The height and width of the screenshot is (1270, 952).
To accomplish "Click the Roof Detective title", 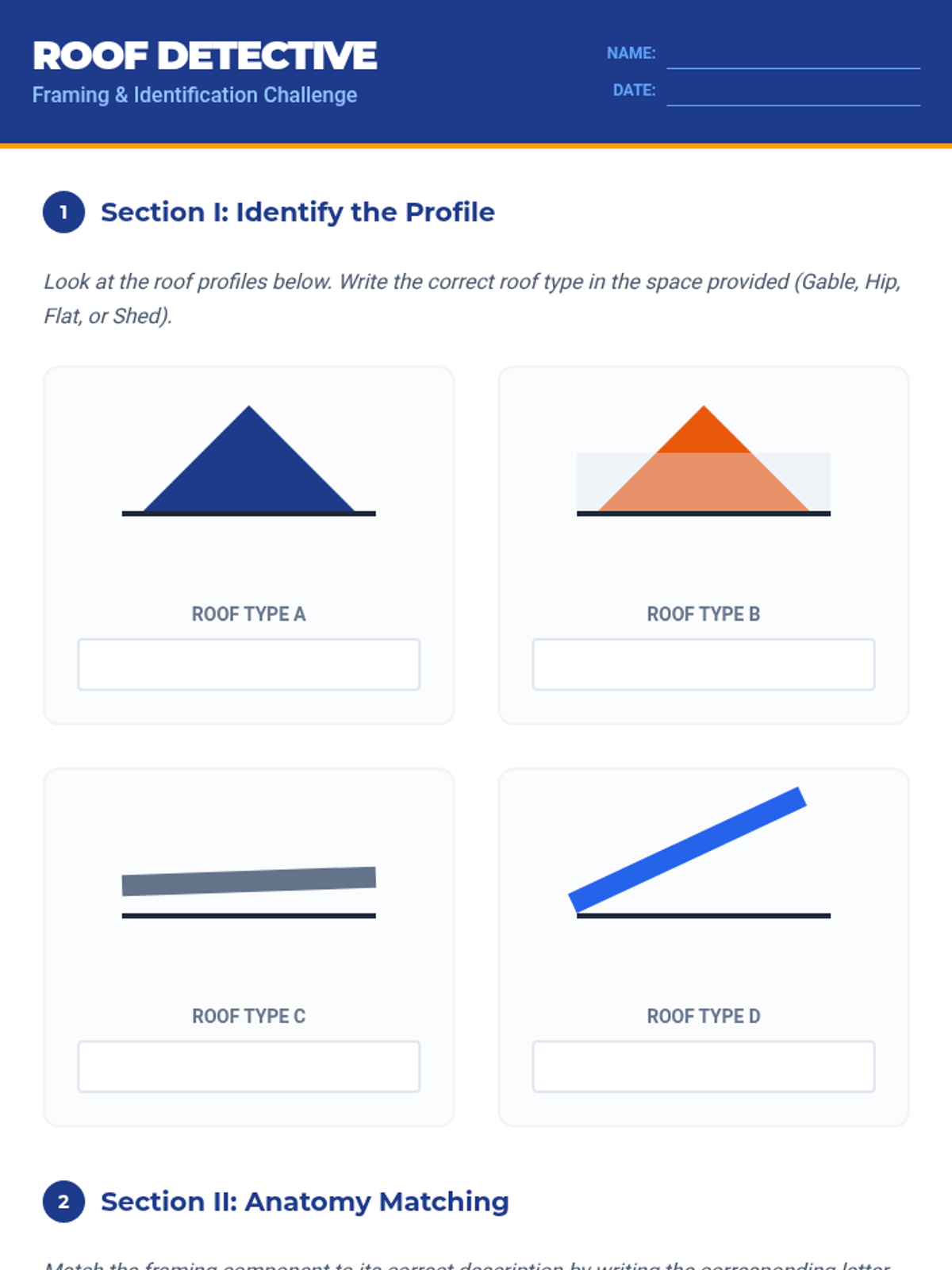I will (205, 56).
